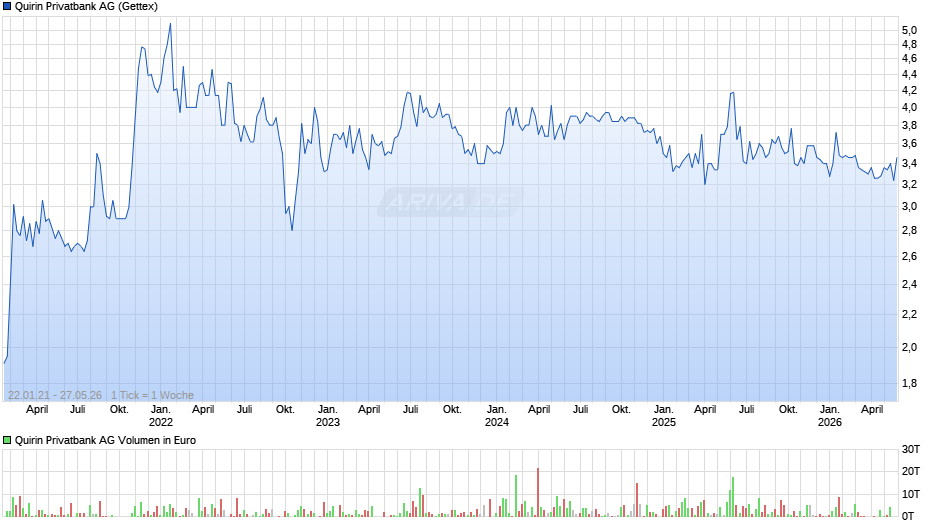The width and height of the screenshot is (940, 526).
Task: Click the '4,8' price axis label
Action: pyautogui.click(x=909, y=44)
